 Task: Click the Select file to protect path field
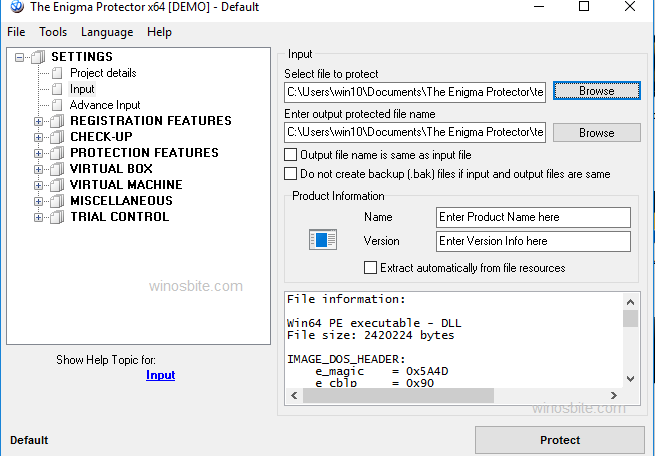(x=415, y=92)
